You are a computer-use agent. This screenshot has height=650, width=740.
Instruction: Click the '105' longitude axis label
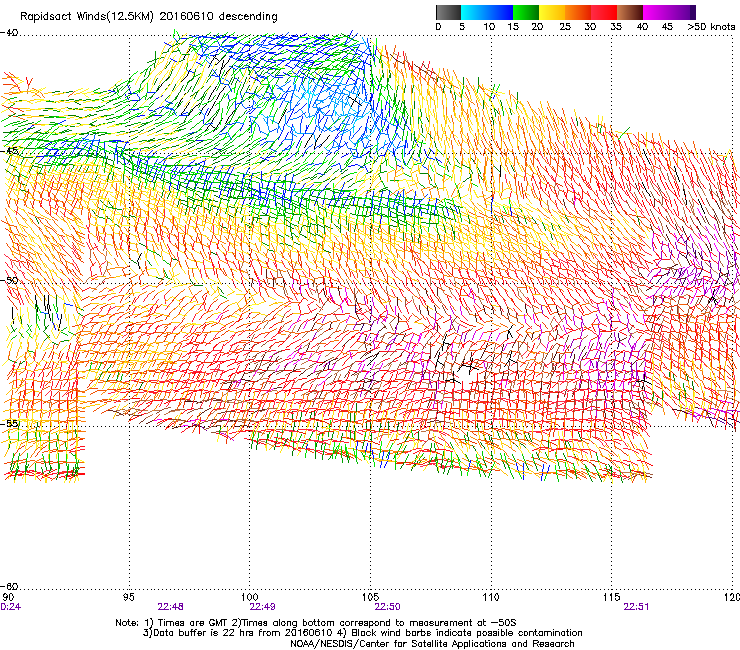[x=370, y=597]
